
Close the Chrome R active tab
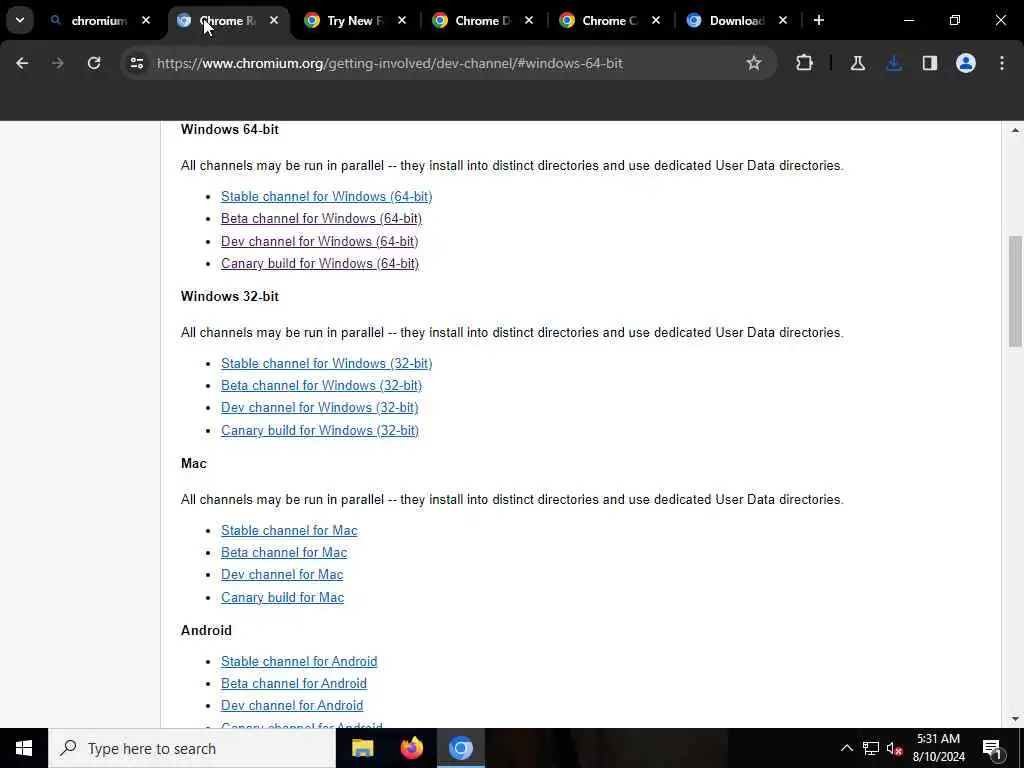[274, 20]
